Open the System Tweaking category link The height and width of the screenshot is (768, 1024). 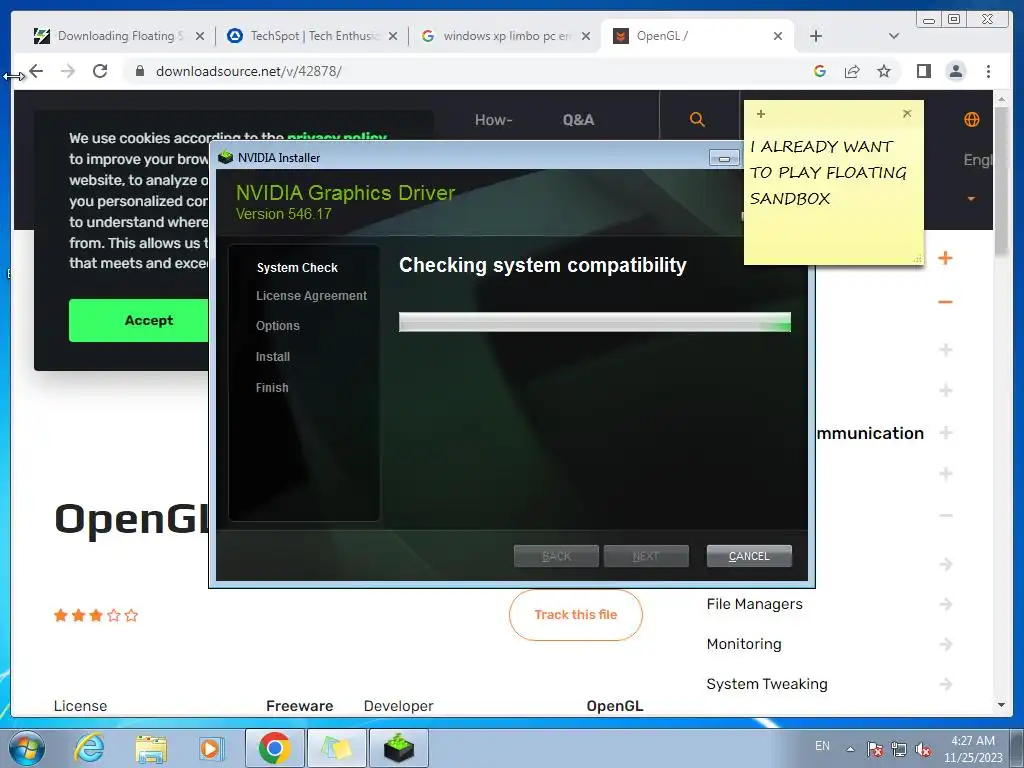[767, 684]
